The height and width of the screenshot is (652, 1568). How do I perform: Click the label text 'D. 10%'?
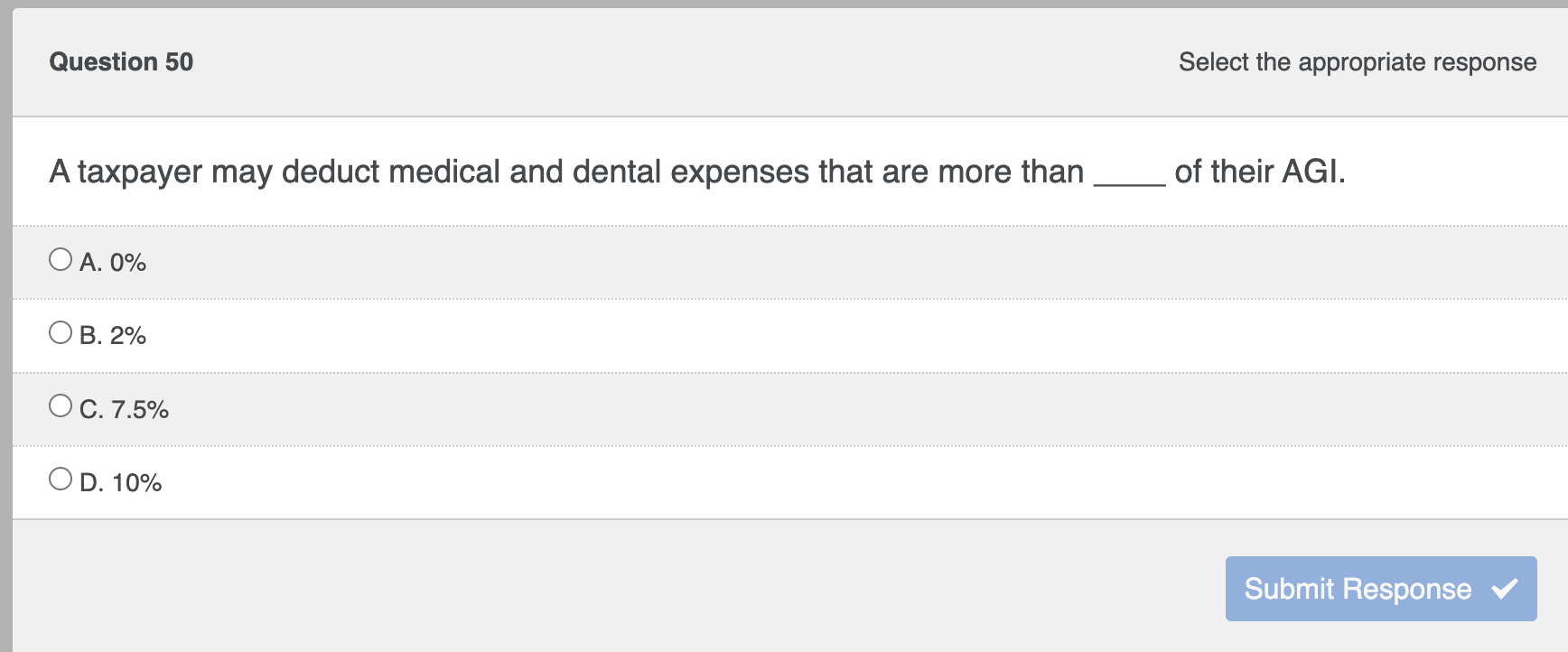click(x=120, y=483)
